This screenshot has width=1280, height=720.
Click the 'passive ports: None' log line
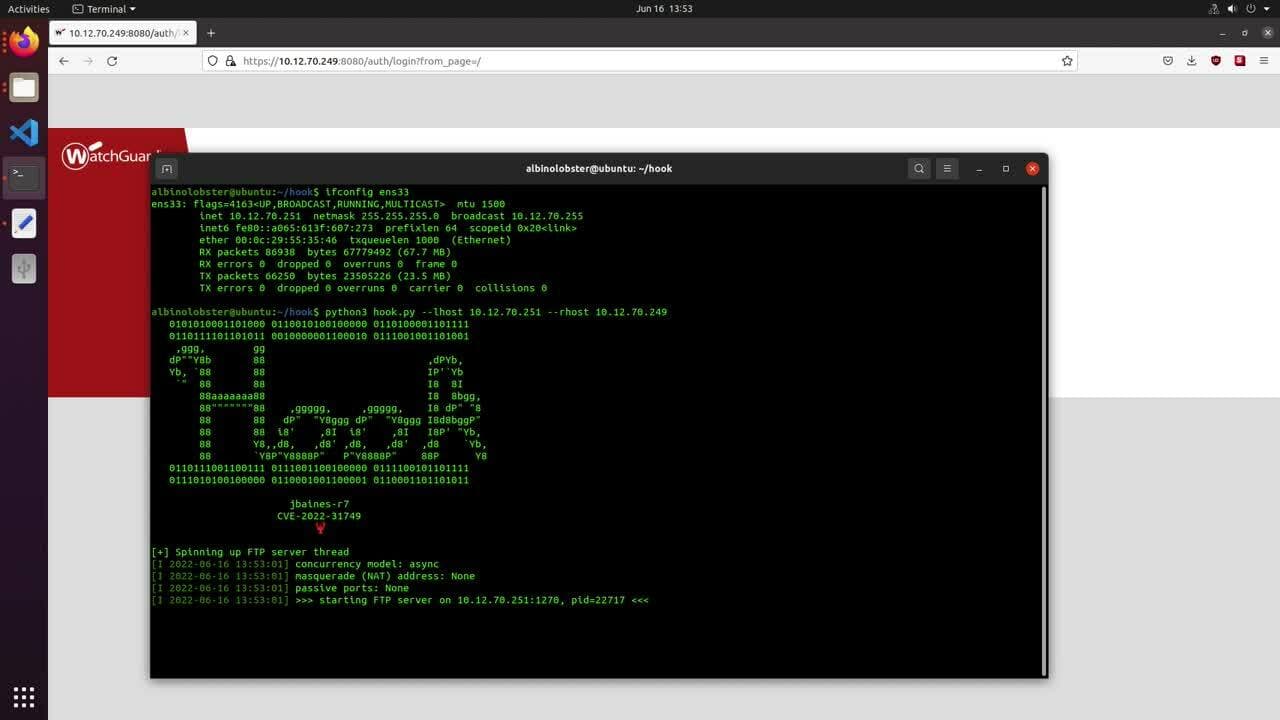click(x=280, y=588)
